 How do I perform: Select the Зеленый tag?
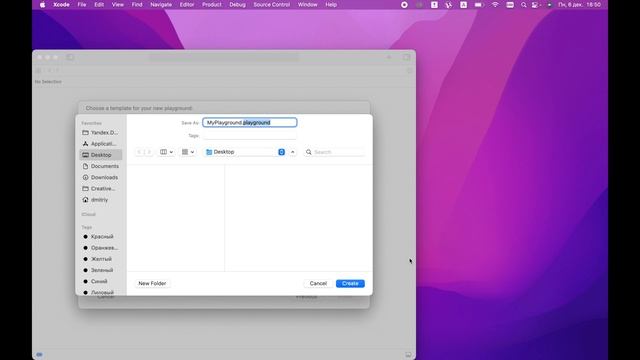[x=100, y=270]
